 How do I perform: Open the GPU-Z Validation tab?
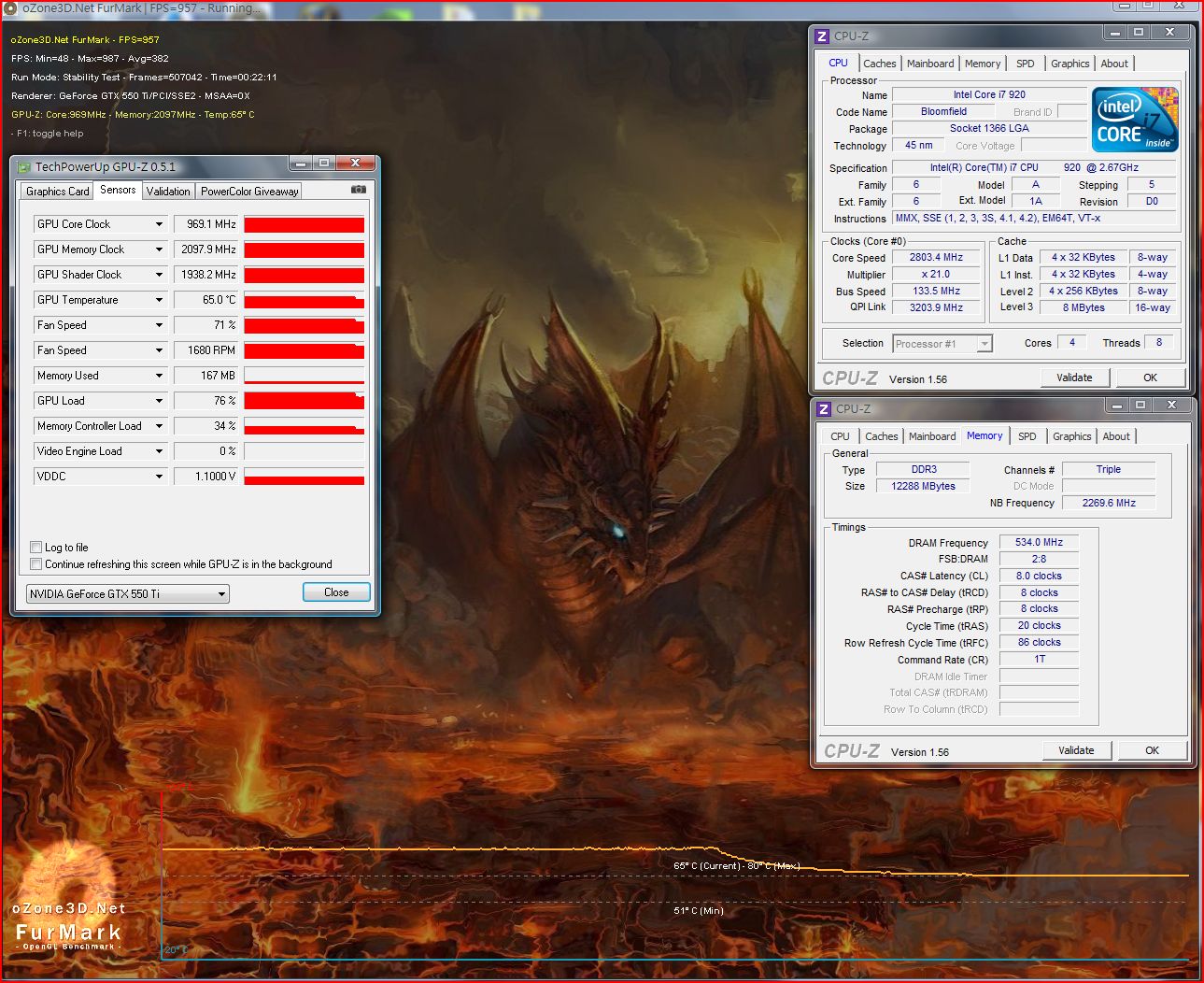coord(168,192)
